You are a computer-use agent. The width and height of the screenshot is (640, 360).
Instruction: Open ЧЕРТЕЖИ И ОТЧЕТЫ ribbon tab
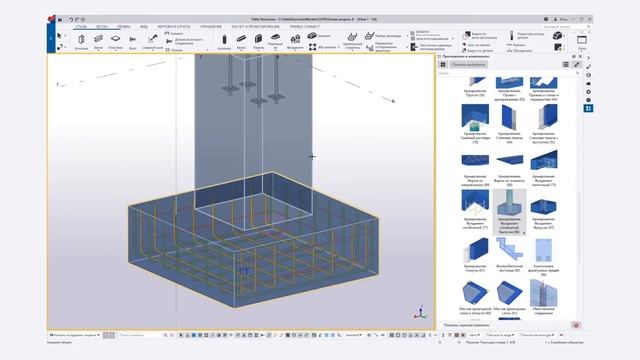point(174,27)
